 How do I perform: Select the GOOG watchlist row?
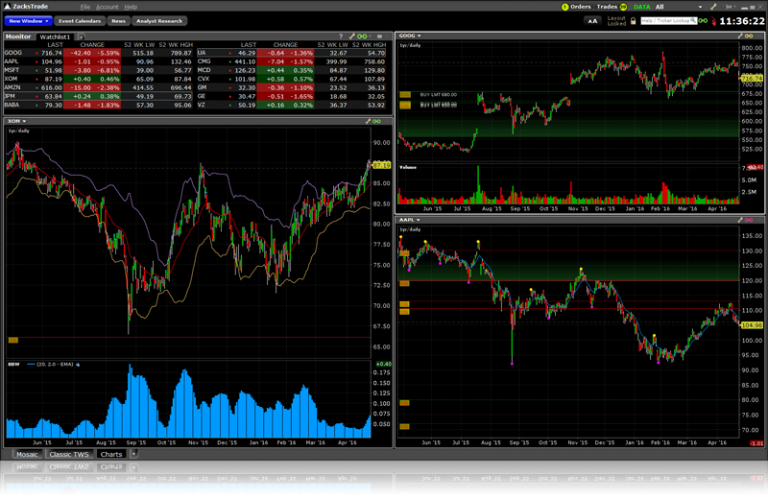coord(98,53)
